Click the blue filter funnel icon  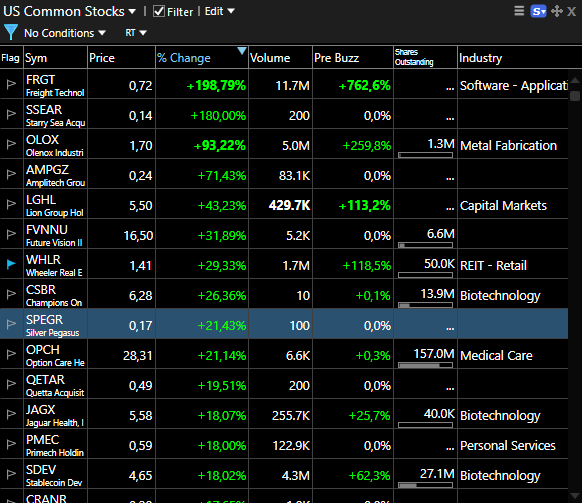pos(11,32)
